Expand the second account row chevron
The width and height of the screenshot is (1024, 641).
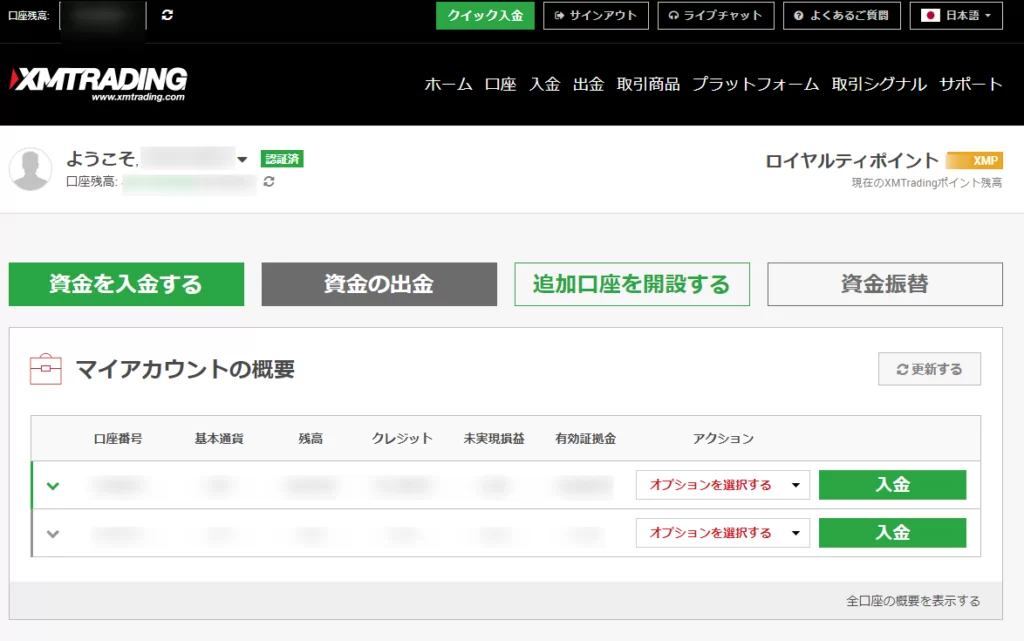point(53,533)
